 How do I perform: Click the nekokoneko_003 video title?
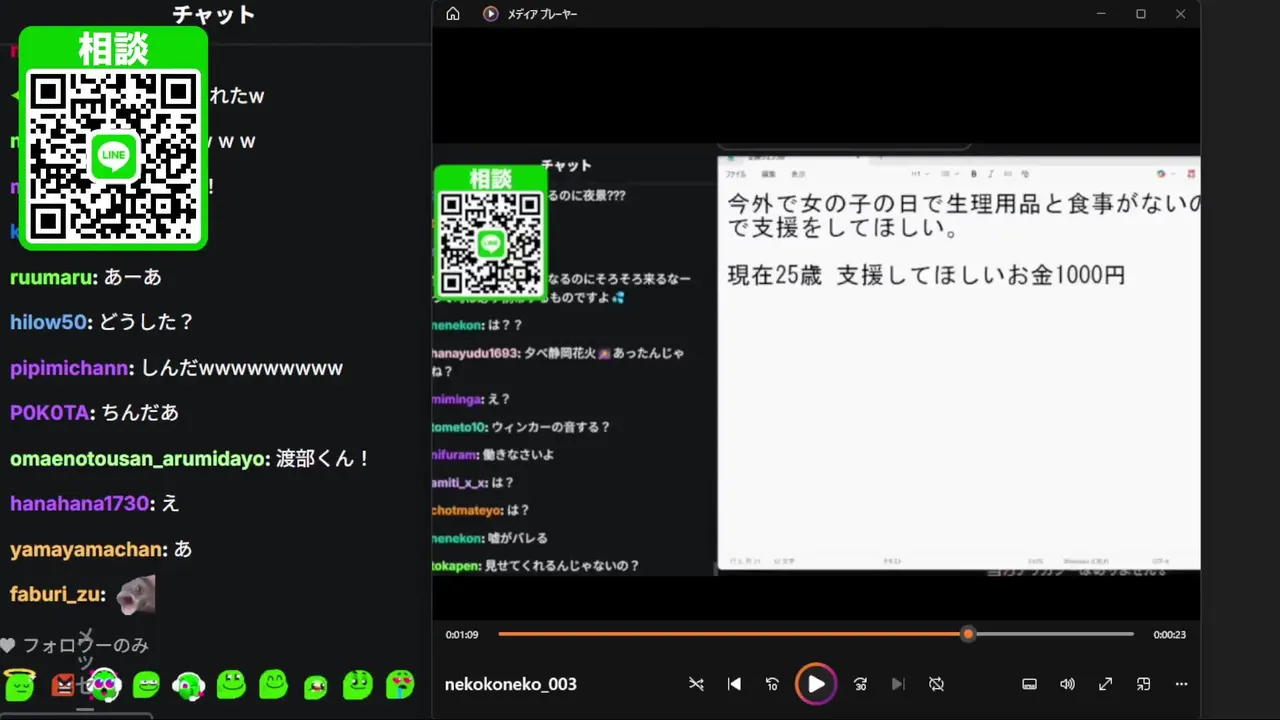tap(511, 684)
